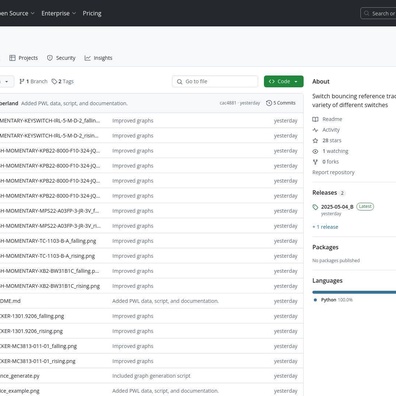Click the Latest release badge
This screenshot has height=396, width=396.
coord(365,206)
